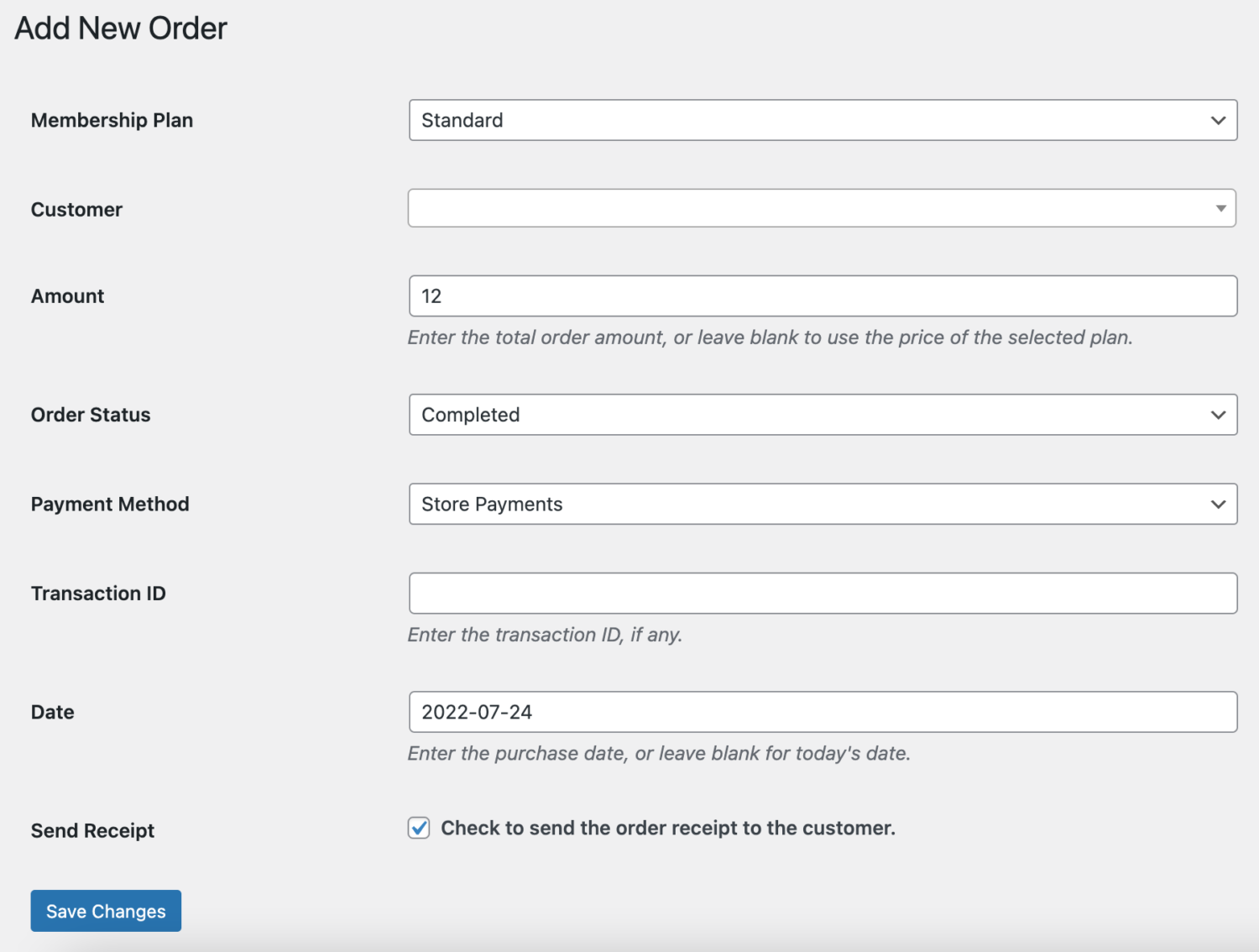Click the Customer field label
Image resolution: width=1259 pixels, height=952 pixels.
pos(76,209)
